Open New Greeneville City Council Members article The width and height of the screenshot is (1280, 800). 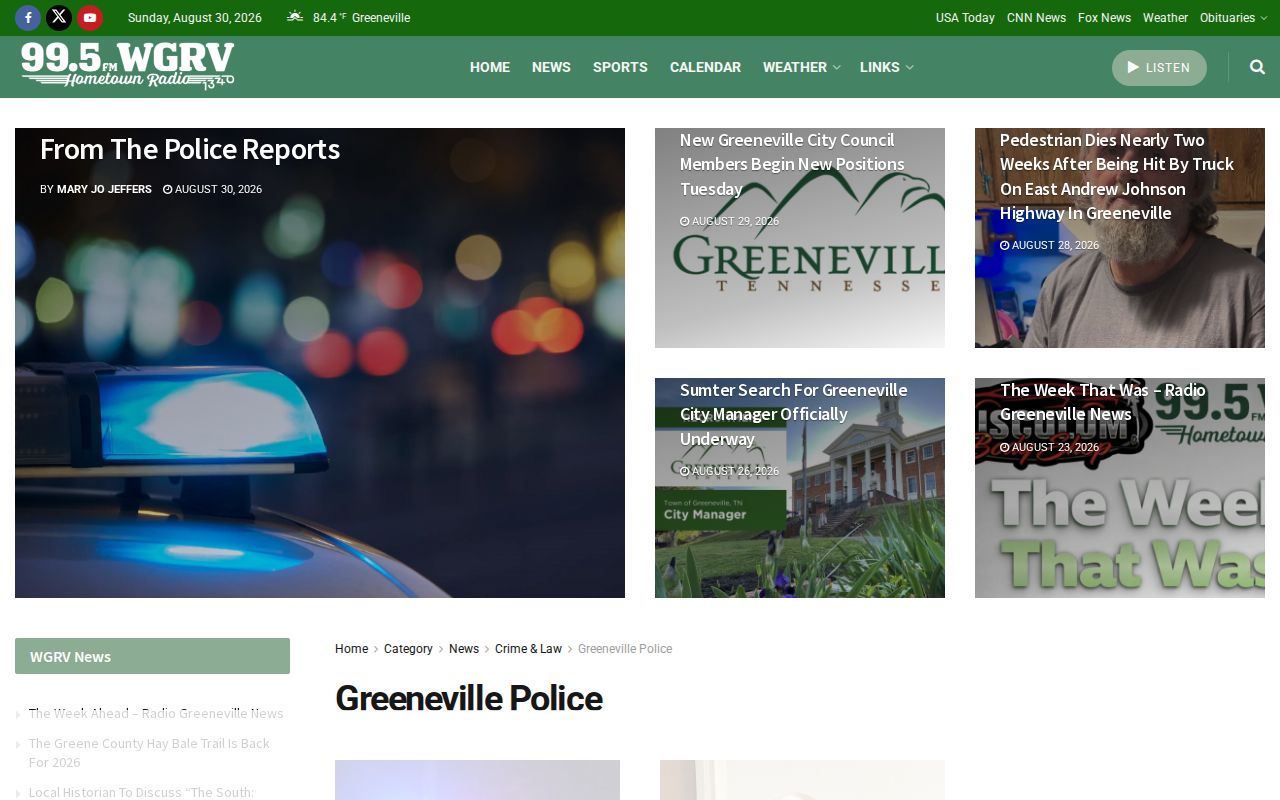[792, 164]
